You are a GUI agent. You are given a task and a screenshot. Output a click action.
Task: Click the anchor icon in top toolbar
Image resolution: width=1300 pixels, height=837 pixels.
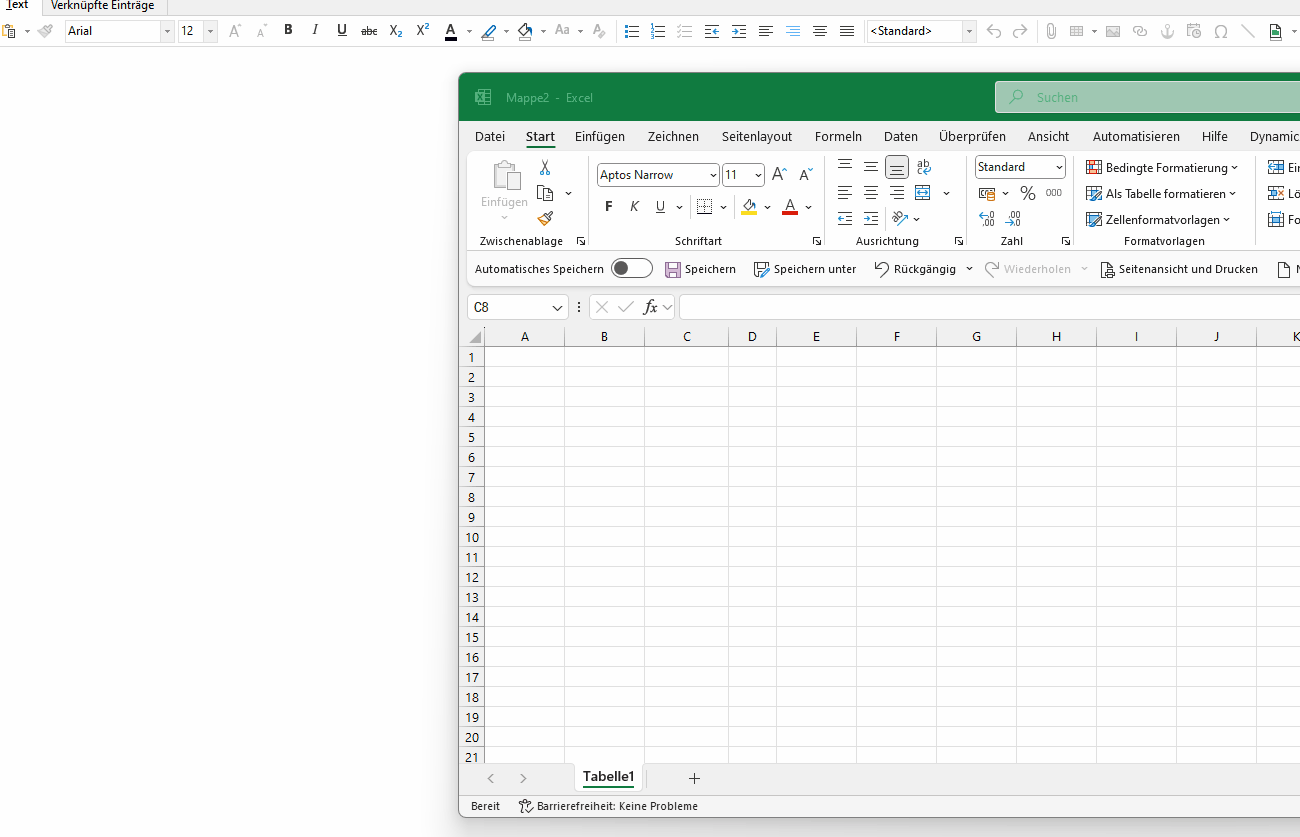tap(1167, 31)
